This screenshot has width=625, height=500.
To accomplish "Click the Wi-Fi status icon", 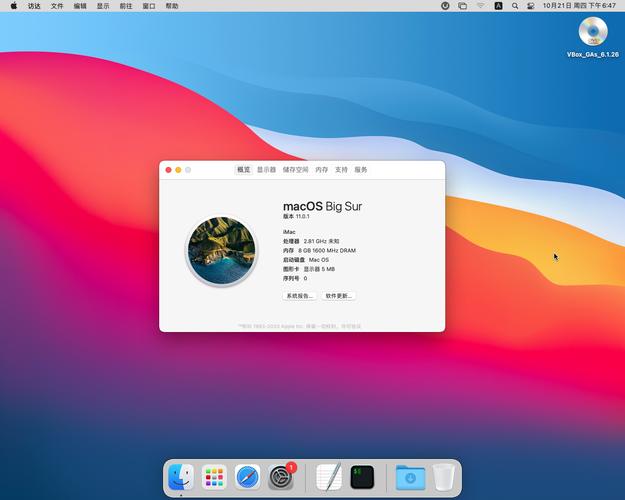I will click(481, 6).
